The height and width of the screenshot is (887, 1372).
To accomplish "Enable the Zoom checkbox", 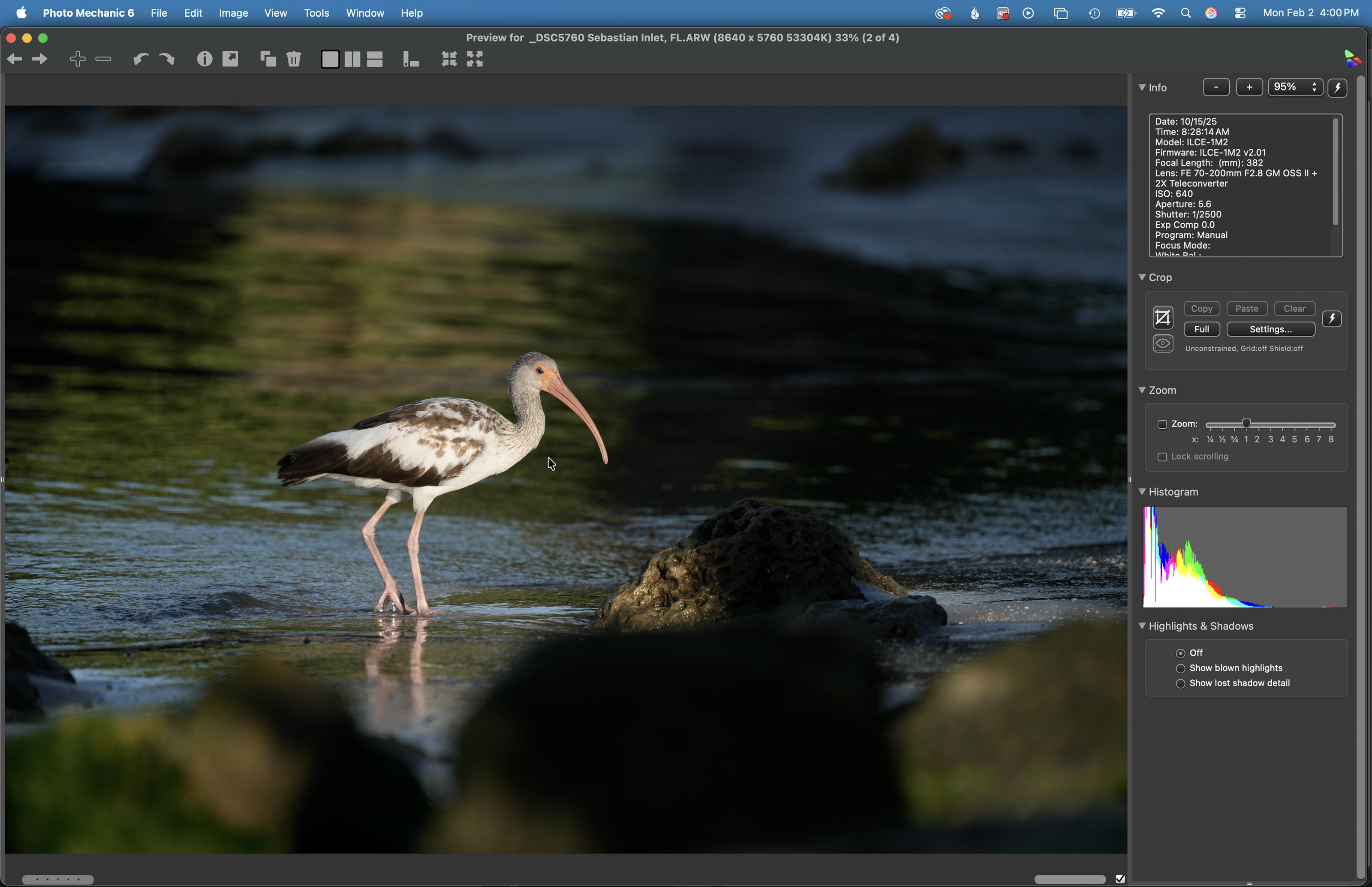I will 1162,424.
